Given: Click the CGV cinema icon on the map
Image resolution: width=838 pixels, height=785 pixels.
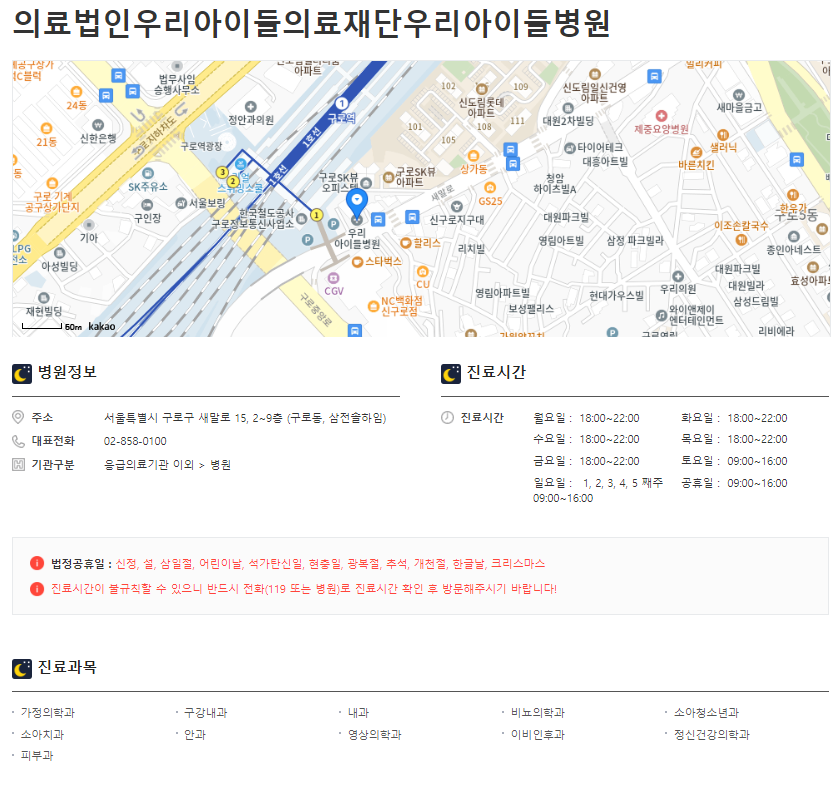Looking at the screenshot, I should [x=333, y=278].
